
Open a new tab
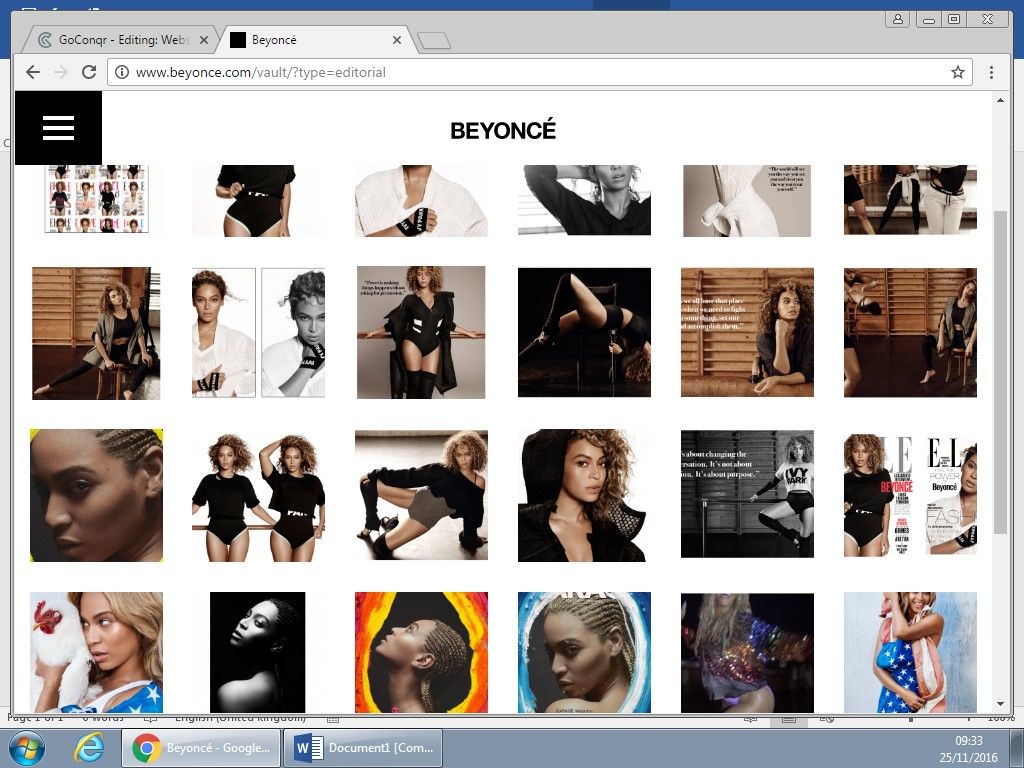point(433,41)
